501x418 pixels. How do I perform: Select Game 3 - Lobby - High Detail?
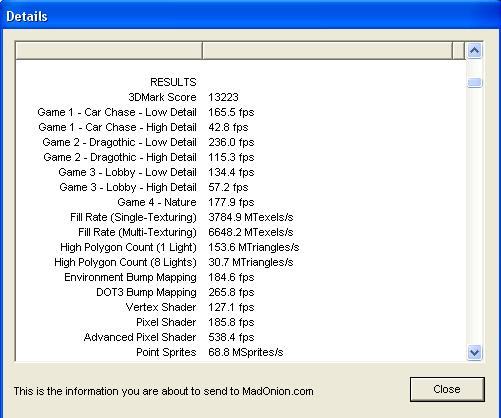(x=128, y=187)
